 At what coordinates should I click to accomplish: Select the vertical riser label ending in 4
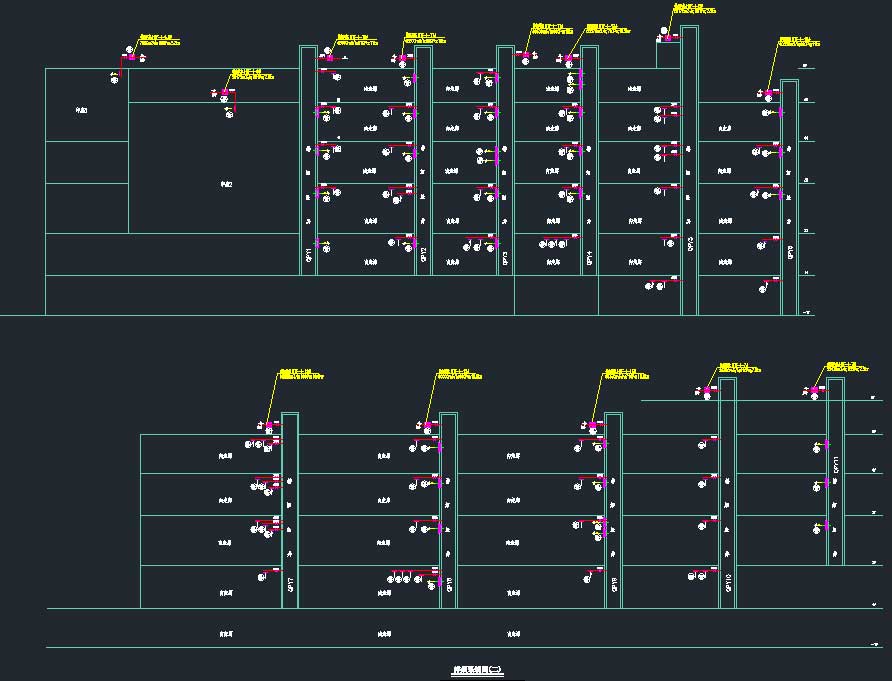pos(589,258)
